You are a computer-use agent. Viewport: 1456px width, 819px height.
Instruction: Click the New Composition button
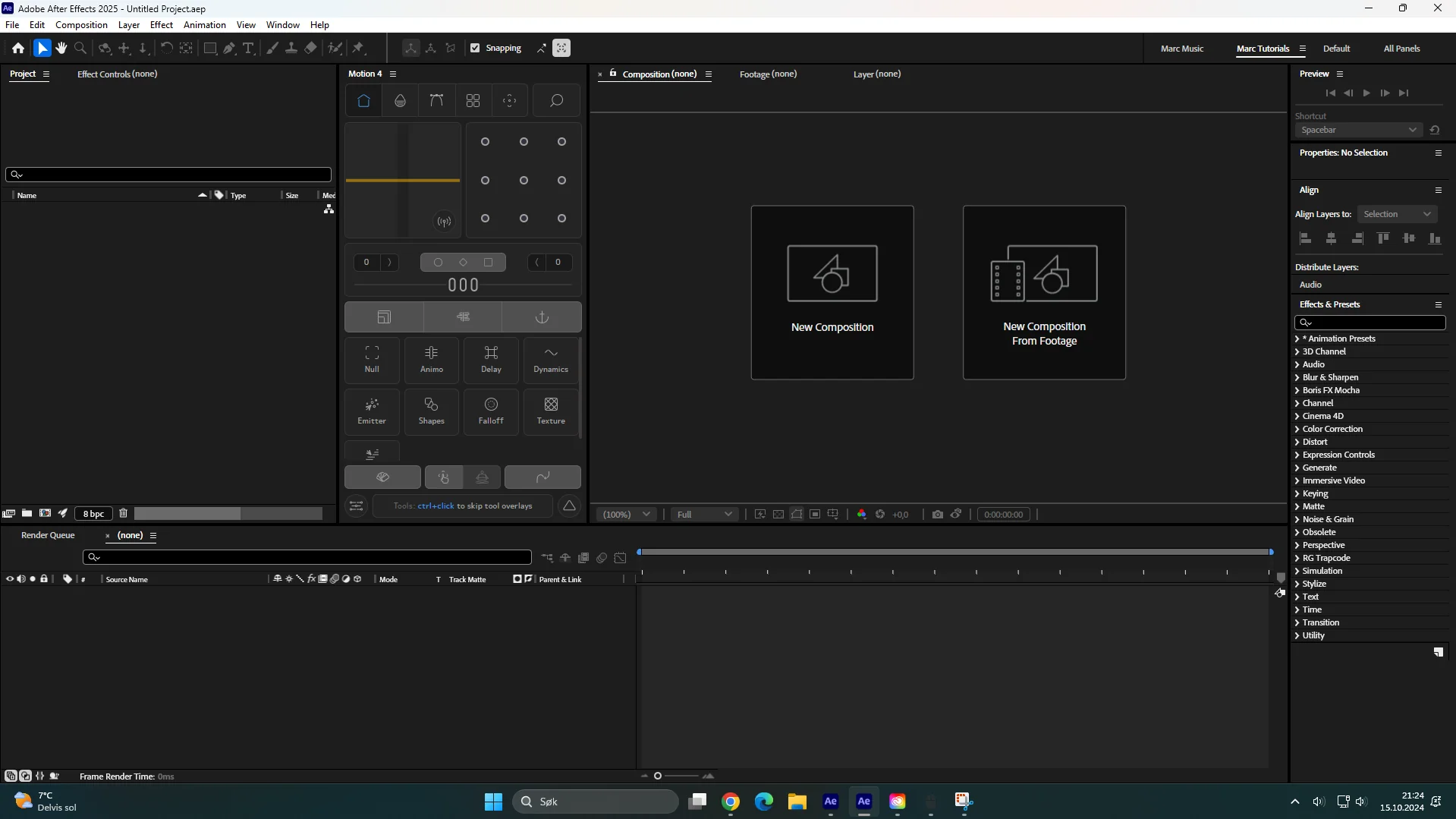[x=832, y=292]
